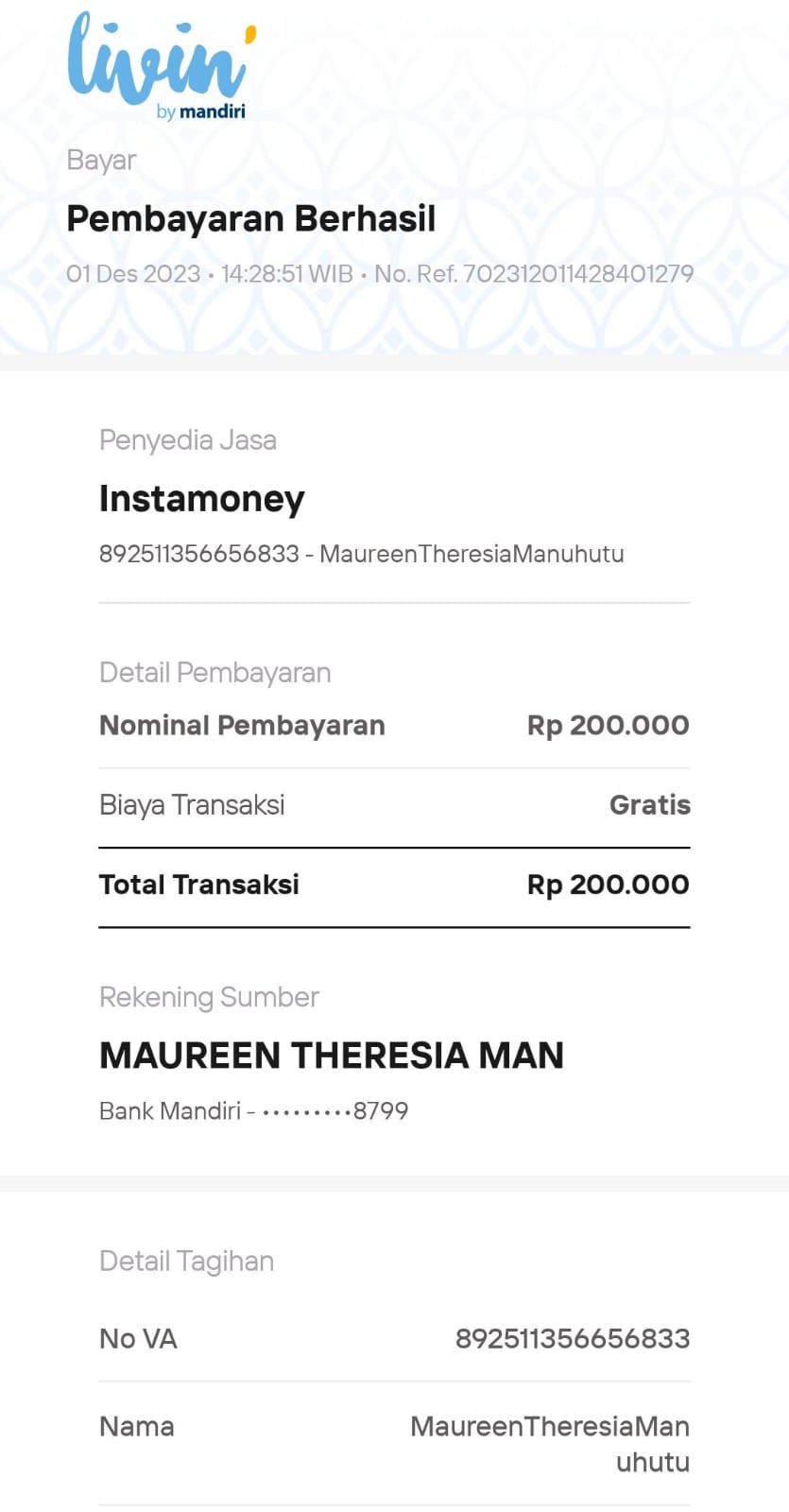Tap the MAUREEN THERESIA MAN account name
Viewport: 789px width, 1512px height.
(x=332, y=1056)
